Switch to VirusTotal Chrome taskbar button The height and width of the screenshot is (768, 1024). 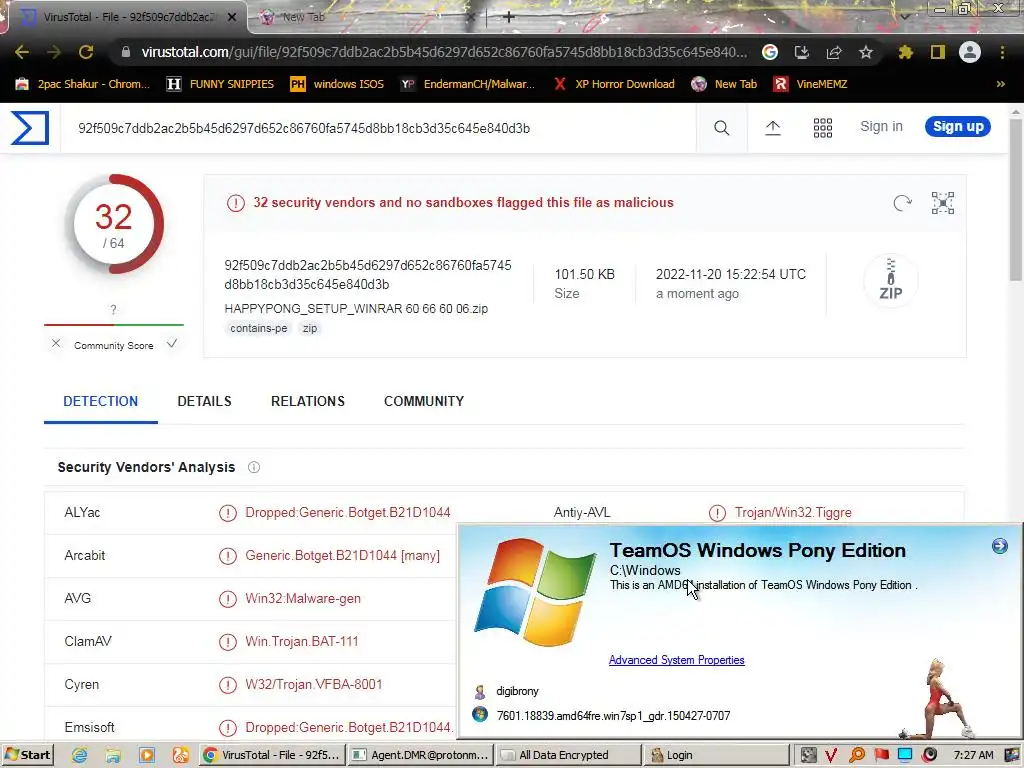pyautogui.click(x=272, y=755)
